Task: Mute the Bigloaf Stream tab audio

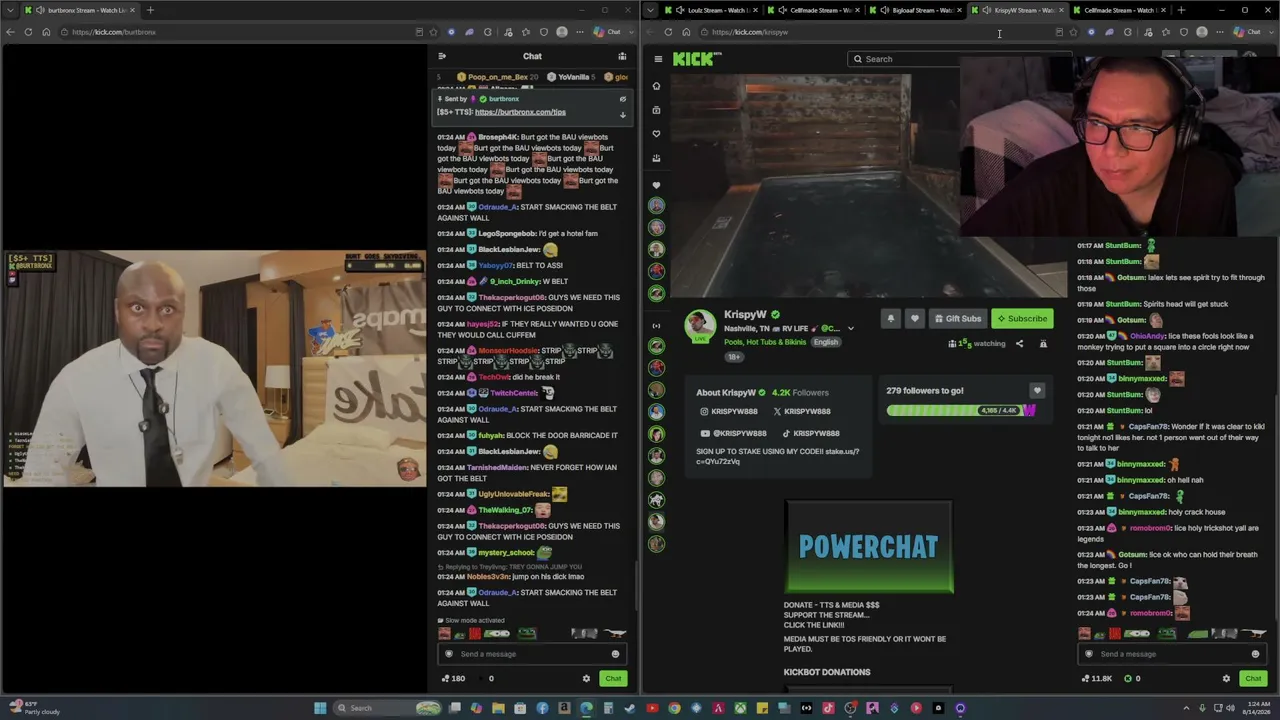Action: (x=884, y=10)
